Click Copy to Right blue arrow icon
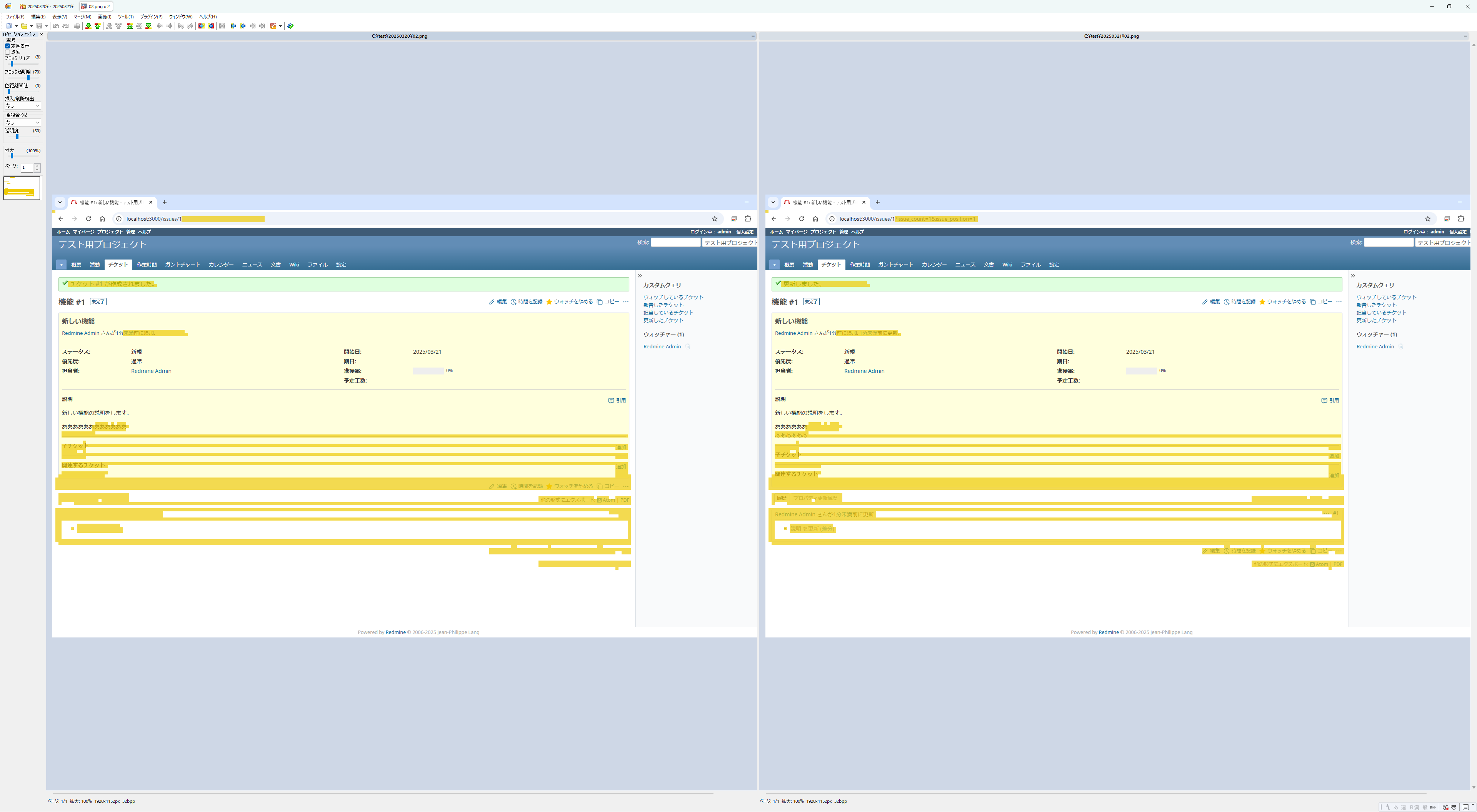This screenshot has width=1477, height=812. pyautogui.click(x=201, y=26)
